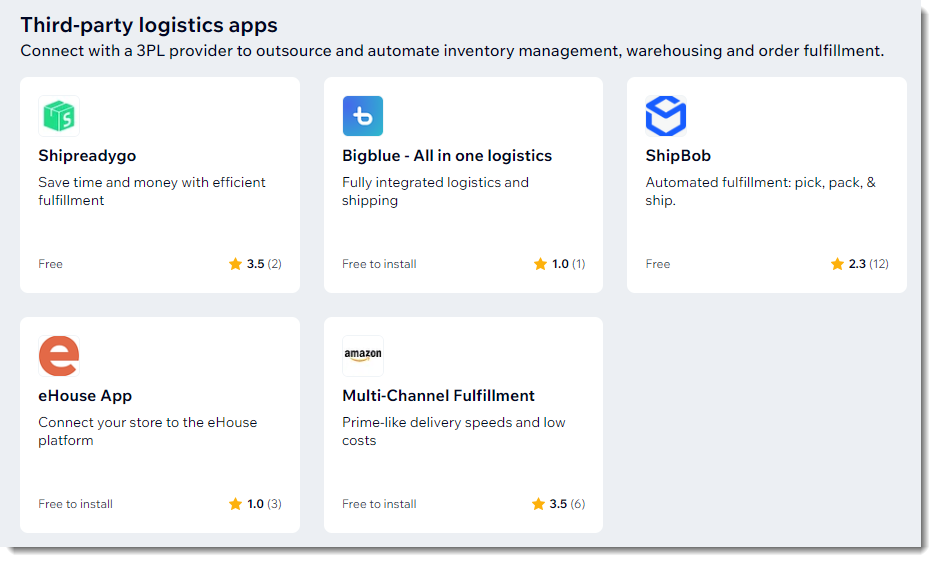Open the ShipBob app title
The image size is (936, 562).
678,156
